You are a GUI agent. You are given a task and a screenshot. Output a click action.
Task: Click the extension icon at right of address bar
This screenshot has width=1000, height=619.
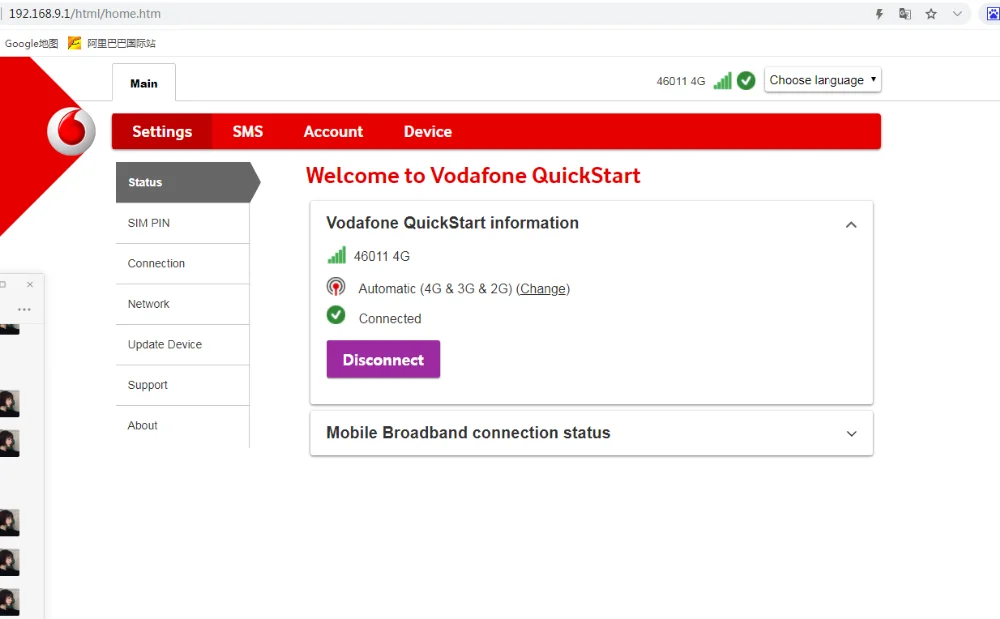992,14
